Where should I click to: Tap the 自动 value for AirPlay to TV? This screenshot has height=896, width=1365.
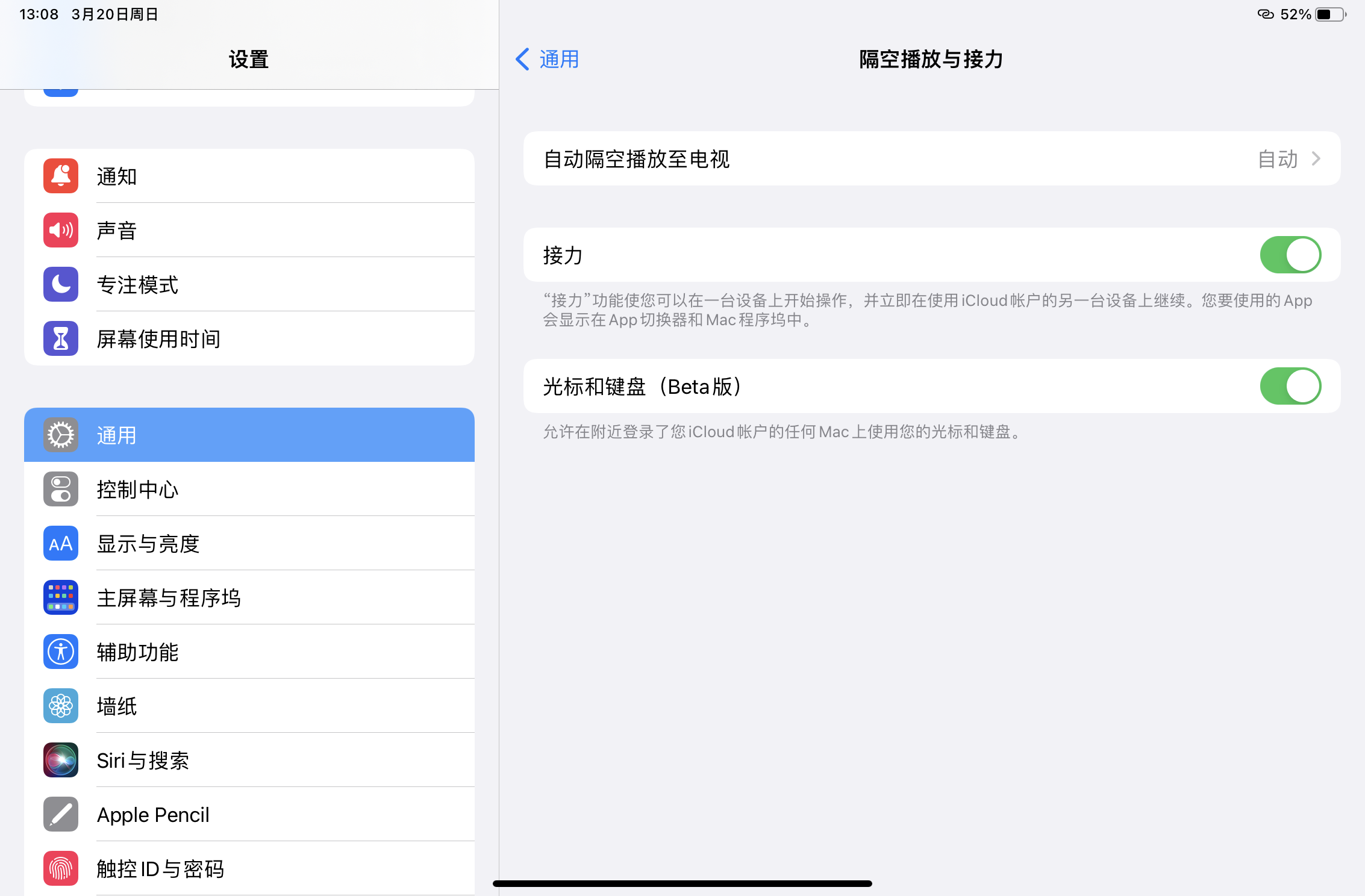point(1277,159)
